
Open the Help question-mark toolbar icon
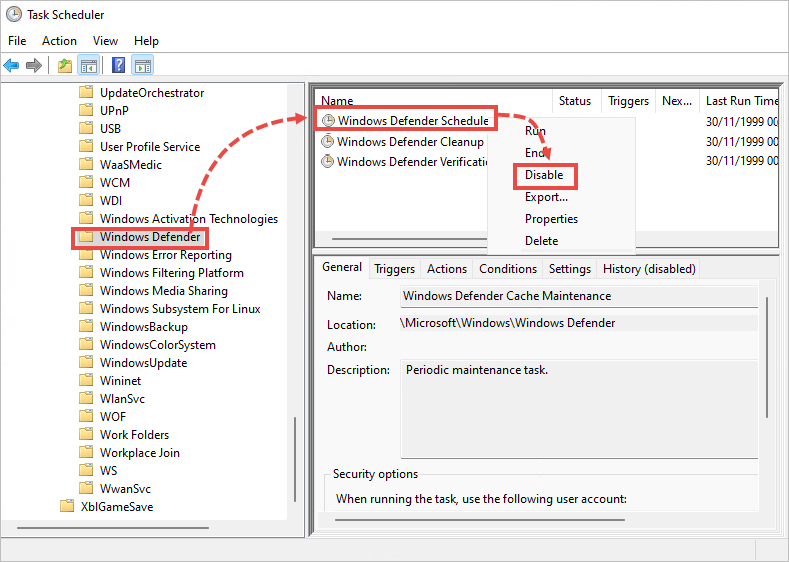coord(119,65)
